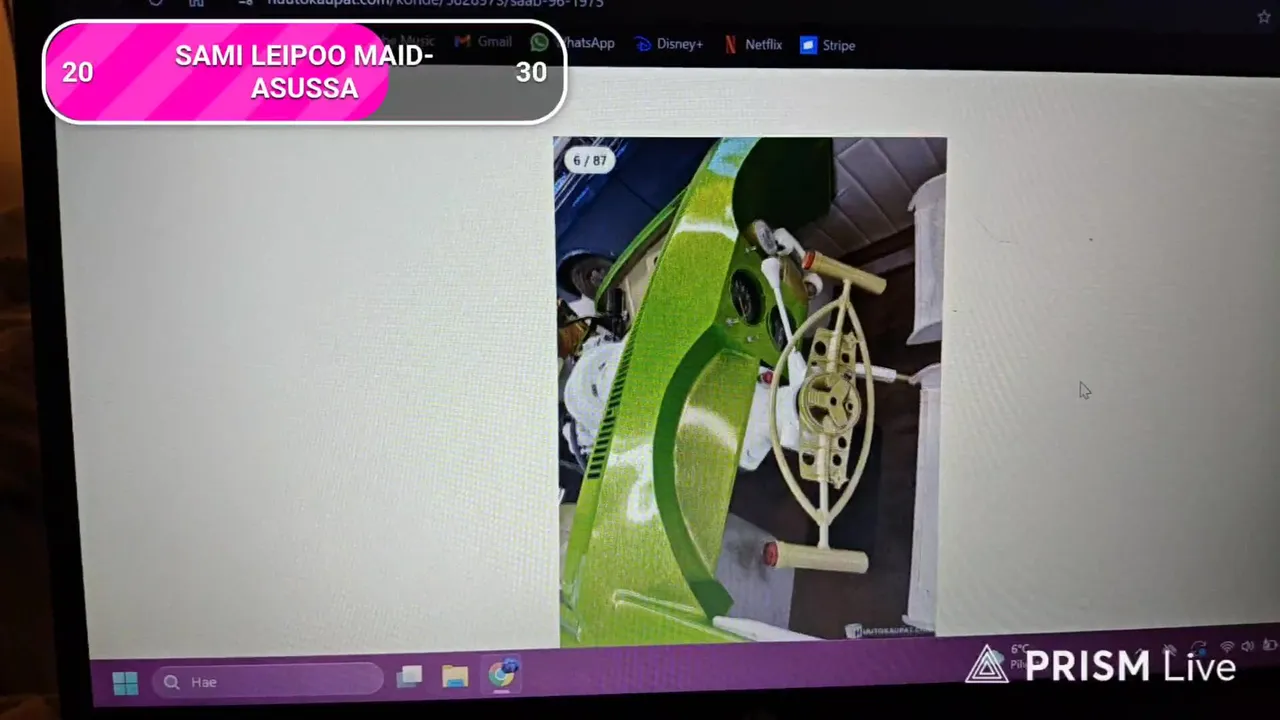Bookmark this page with the star icon

click(x=1264, y=17)
